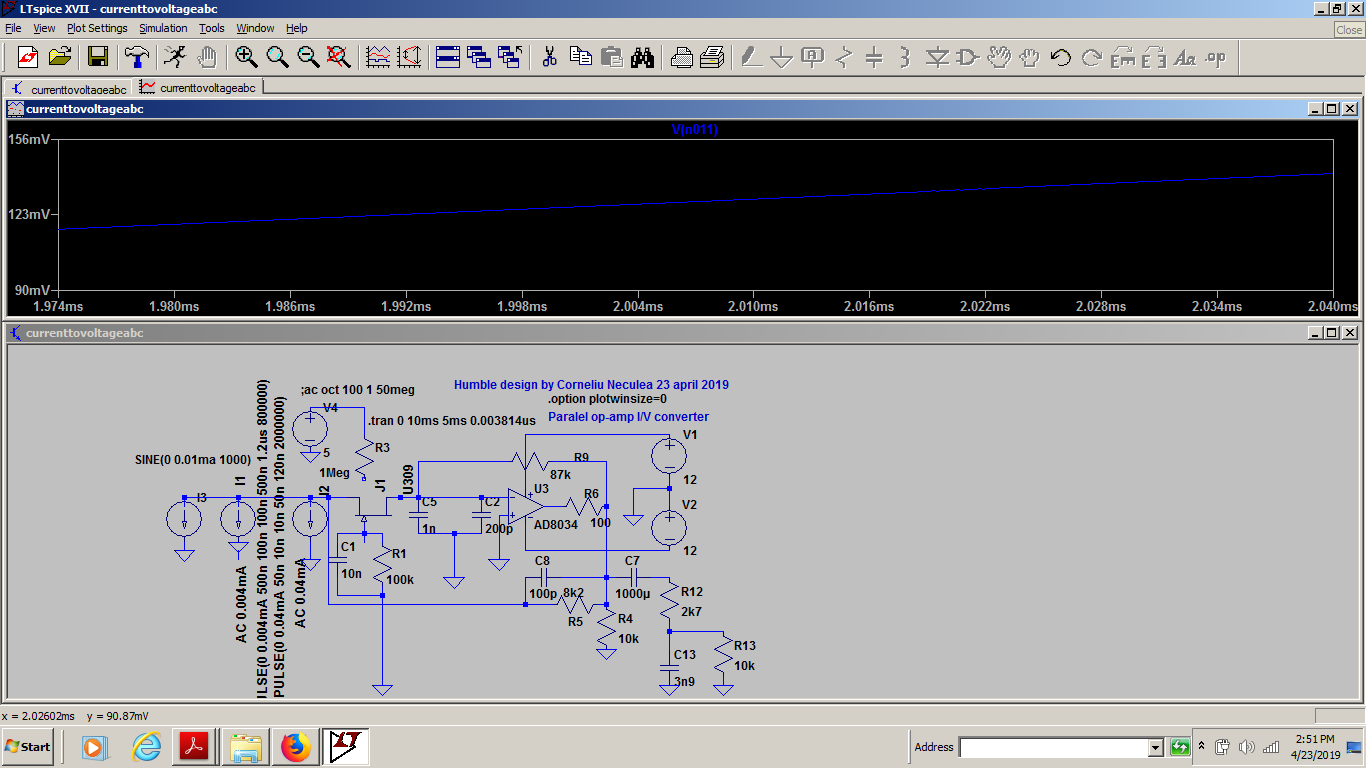
Task: Open Internet Explorer from the taskbar
Action: (147, 746)
